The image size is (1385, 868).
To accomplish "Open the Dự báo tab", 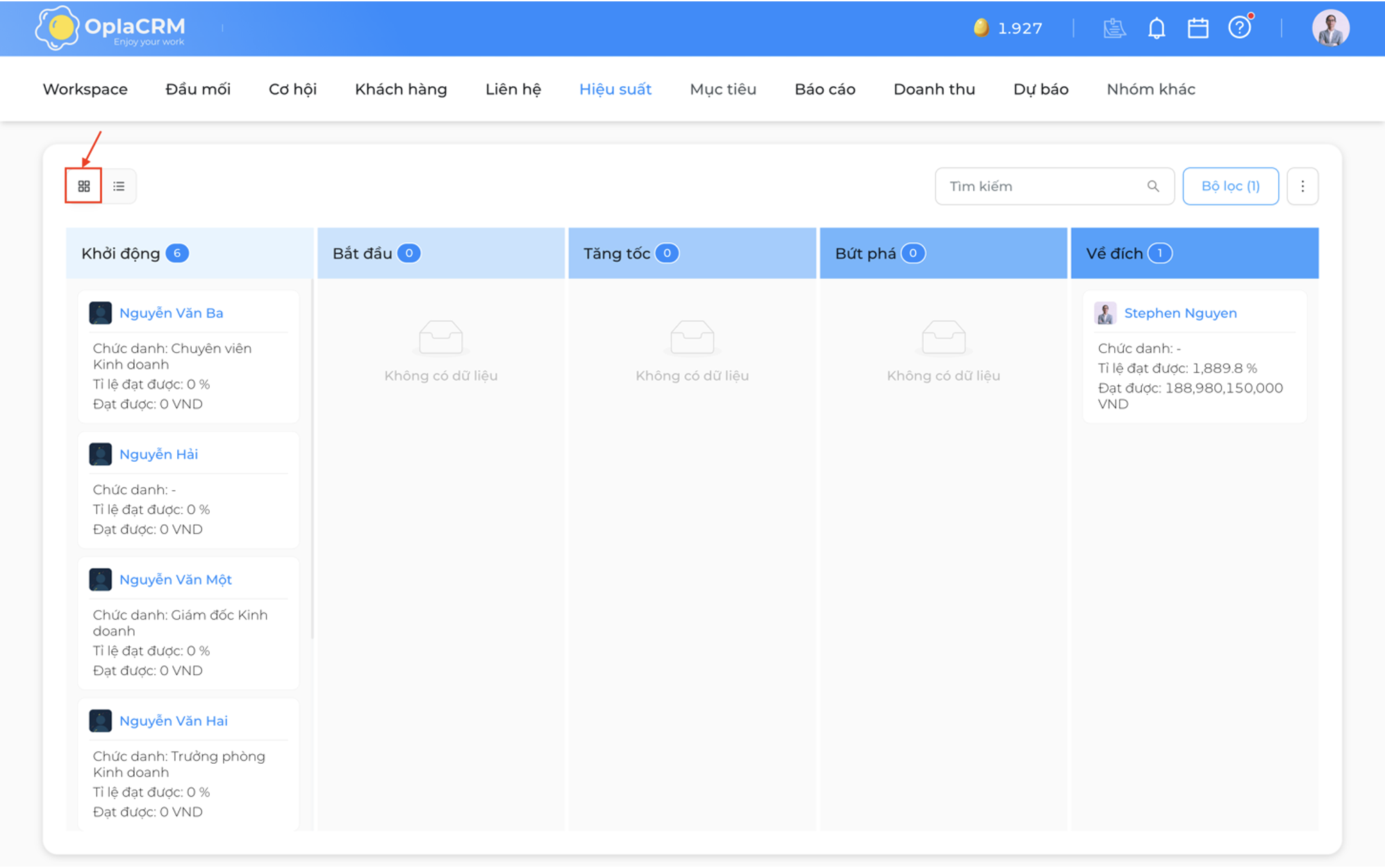I will click(1040, 89).
